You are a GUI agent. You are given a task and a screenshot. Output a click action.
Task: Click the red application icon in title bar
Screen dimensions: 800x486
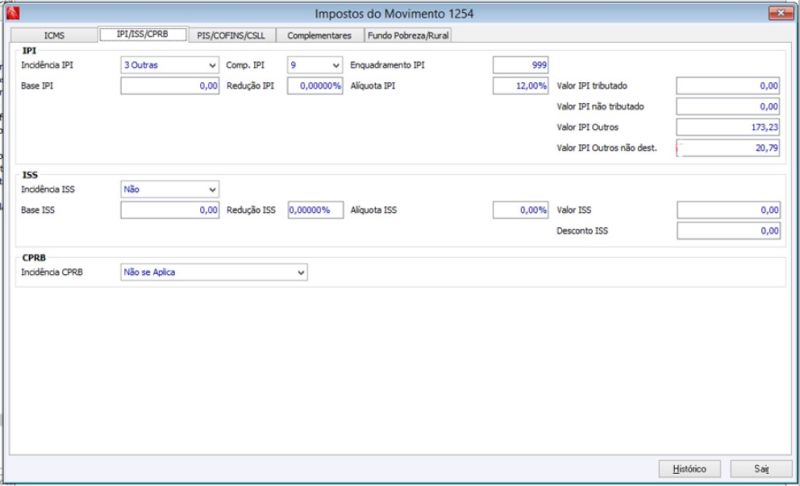coord(13,13)
